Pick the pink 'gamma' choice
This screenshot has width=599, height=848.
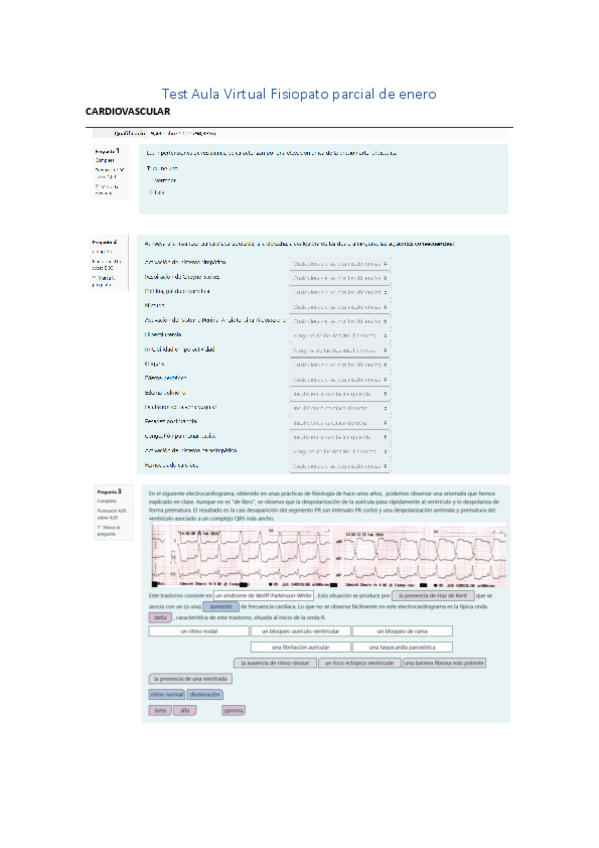pos(233,711)
